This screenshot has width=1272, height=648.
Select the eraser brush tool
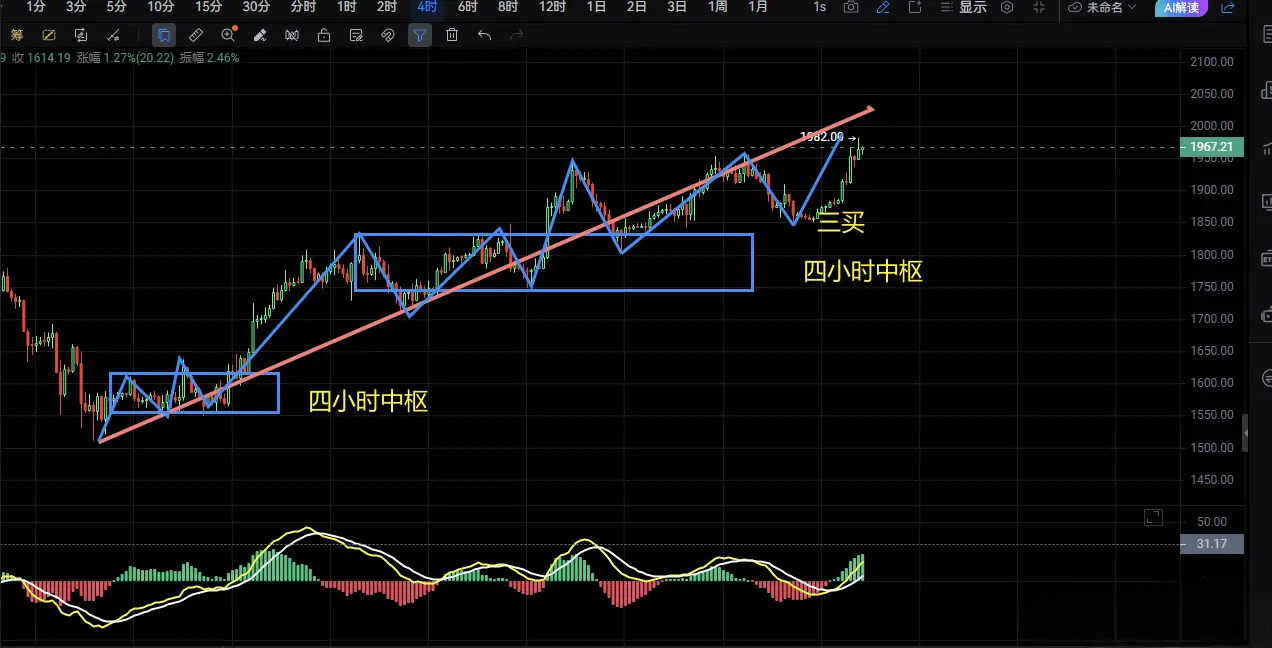[260, 35]
